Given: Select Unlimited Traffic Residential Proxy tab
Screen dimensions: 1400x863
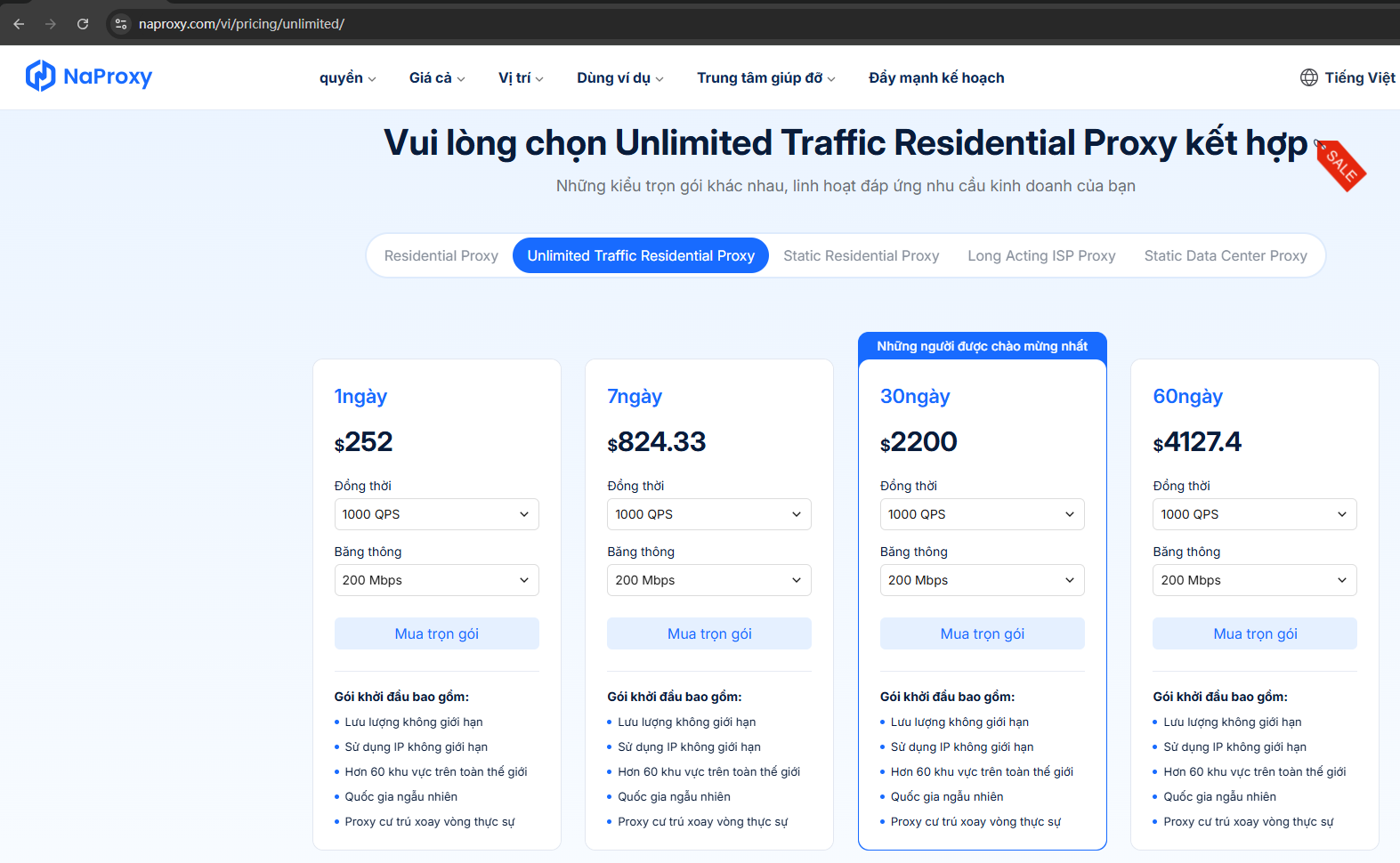Looking at the screenshot, I should click(641, 256).
